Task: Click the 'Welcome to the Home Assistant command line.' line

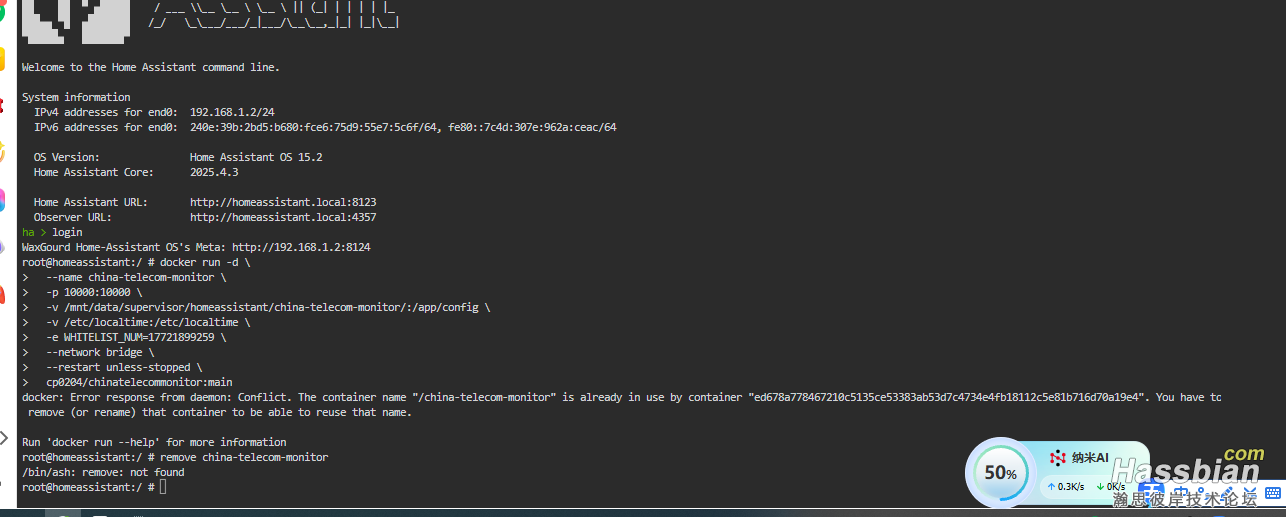Action: (x=151, y=67)
